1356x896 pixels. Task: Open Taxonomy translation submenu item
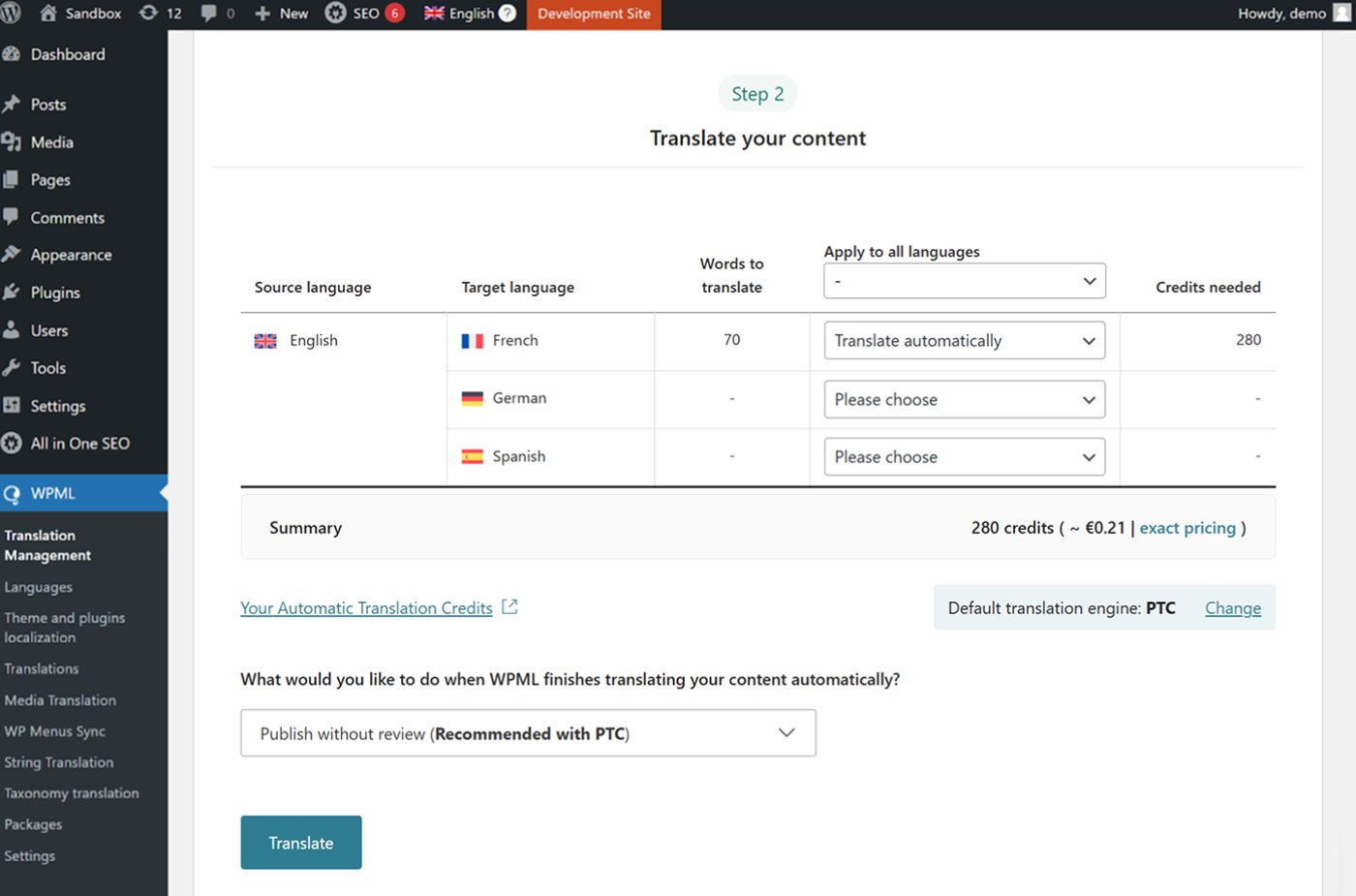point(72,793)
